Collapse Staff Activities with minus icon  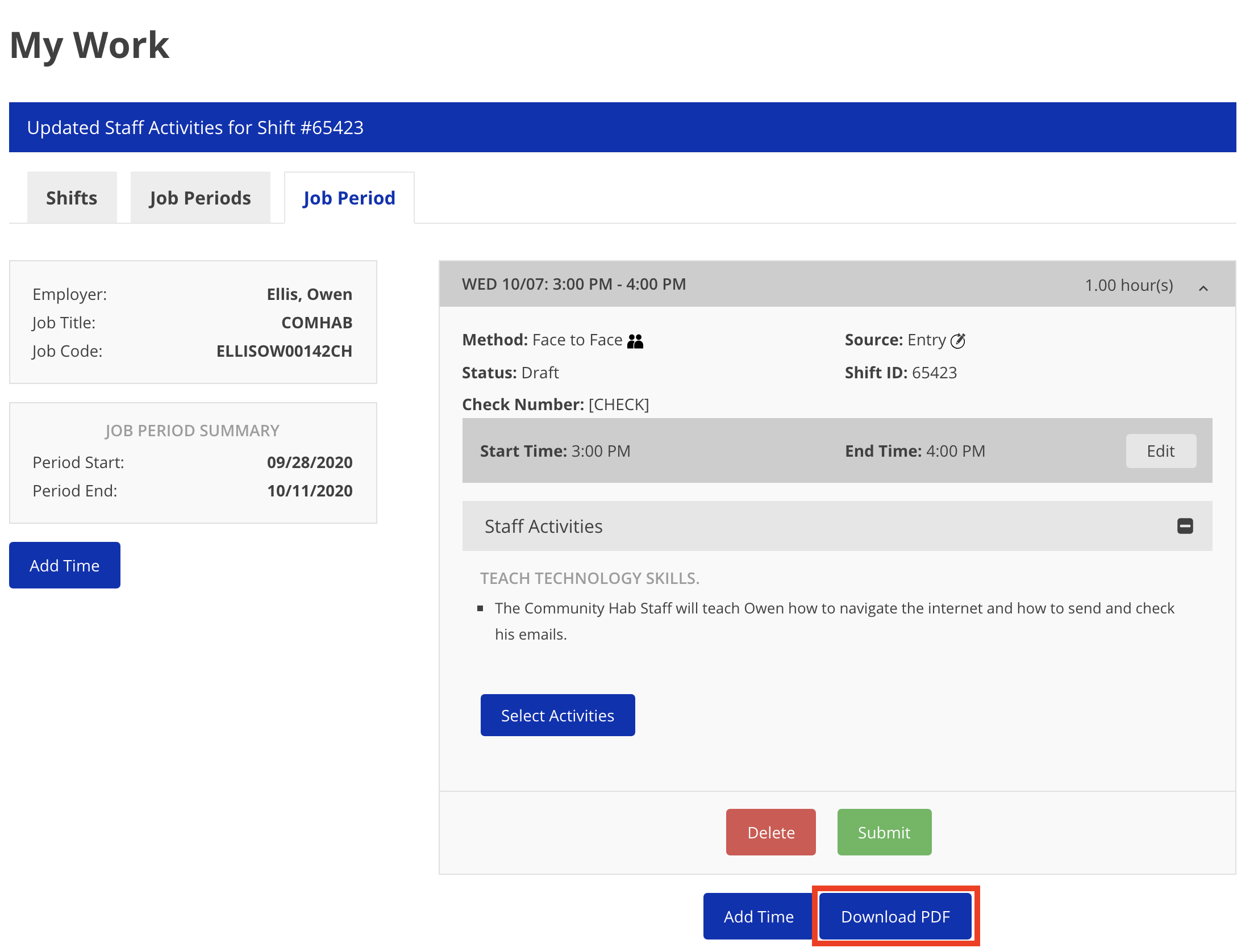(x=1185, y=526)
